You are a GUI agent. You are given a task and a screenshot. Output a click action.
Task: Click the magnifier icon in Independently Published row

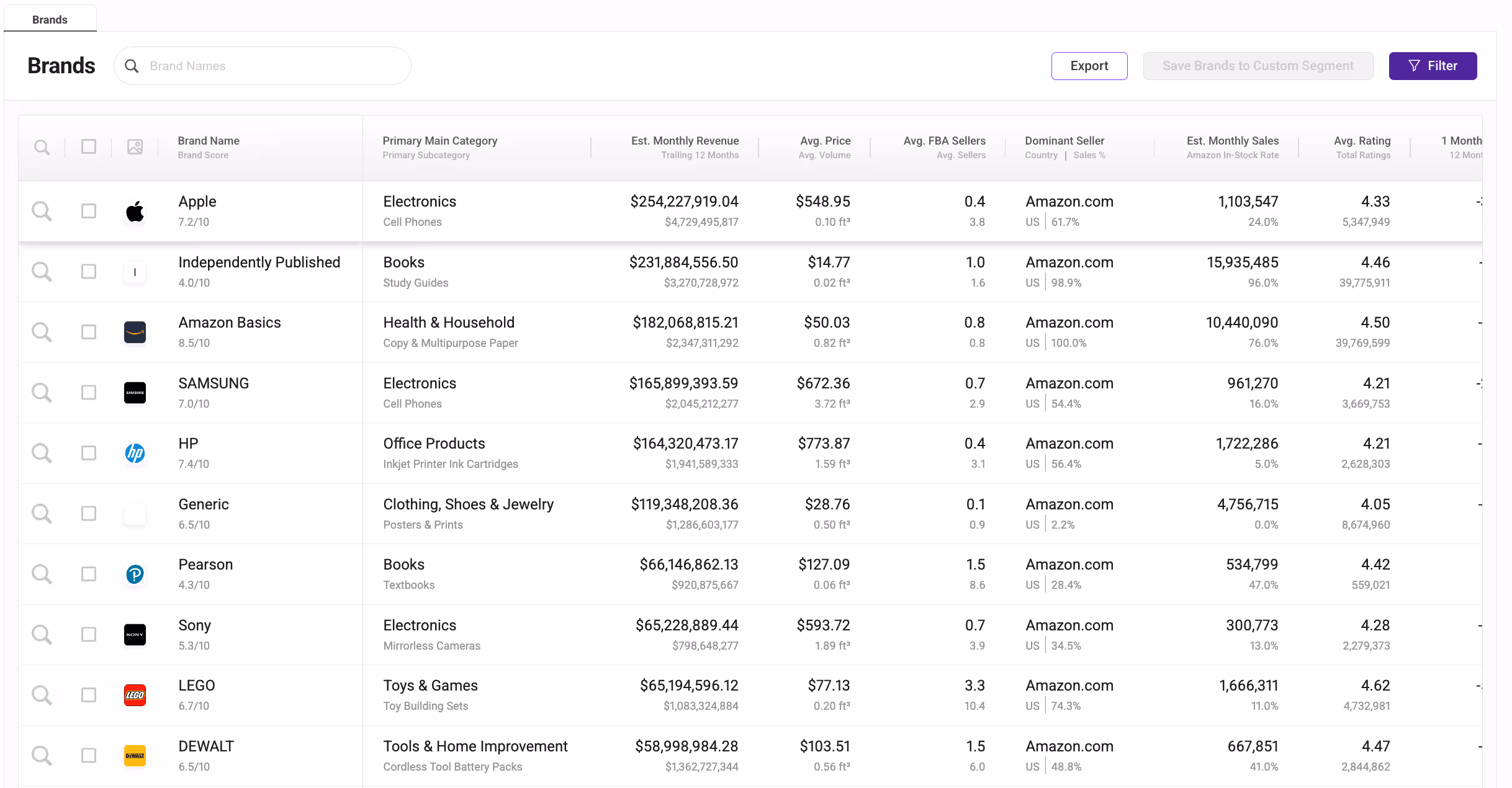point(42,272)
